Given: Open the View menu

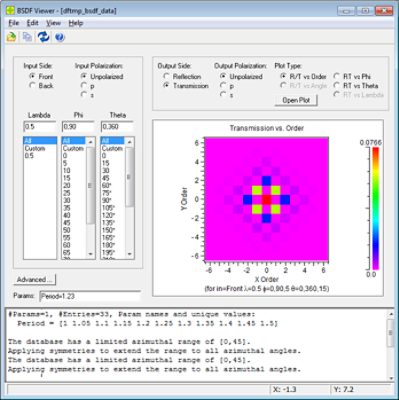Looking at the screenshot, I should [x=53, y=23].
